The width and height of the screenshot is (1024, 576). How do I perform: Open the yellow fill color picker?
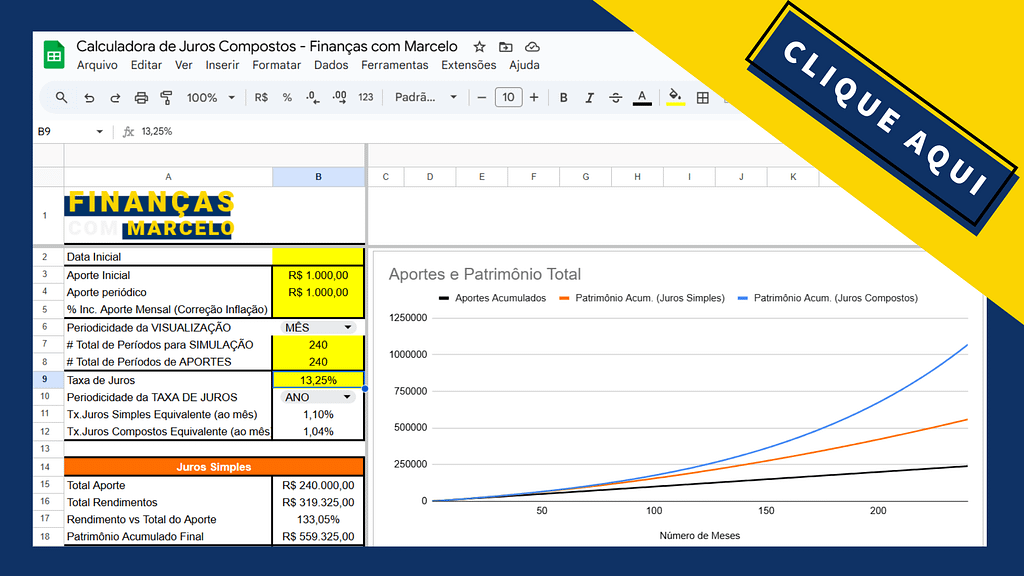(x=676, y=98)
